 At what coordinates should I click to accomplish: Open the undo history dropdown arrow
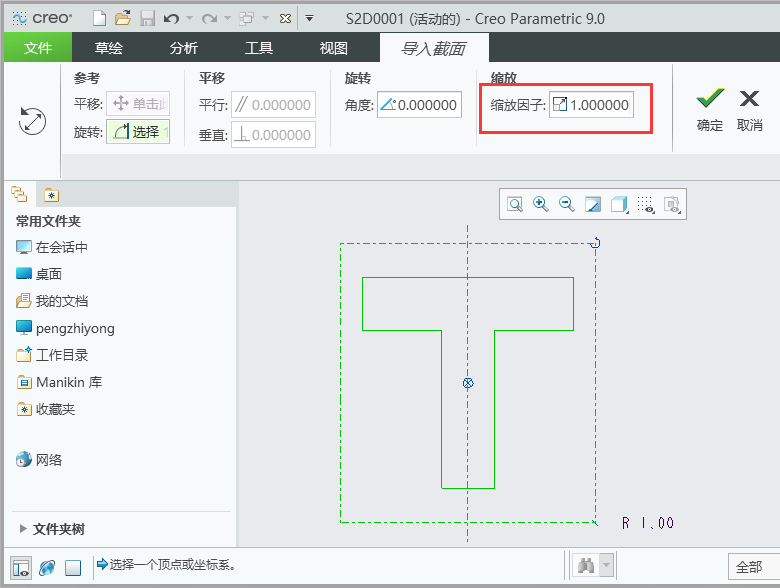point(189,18)
